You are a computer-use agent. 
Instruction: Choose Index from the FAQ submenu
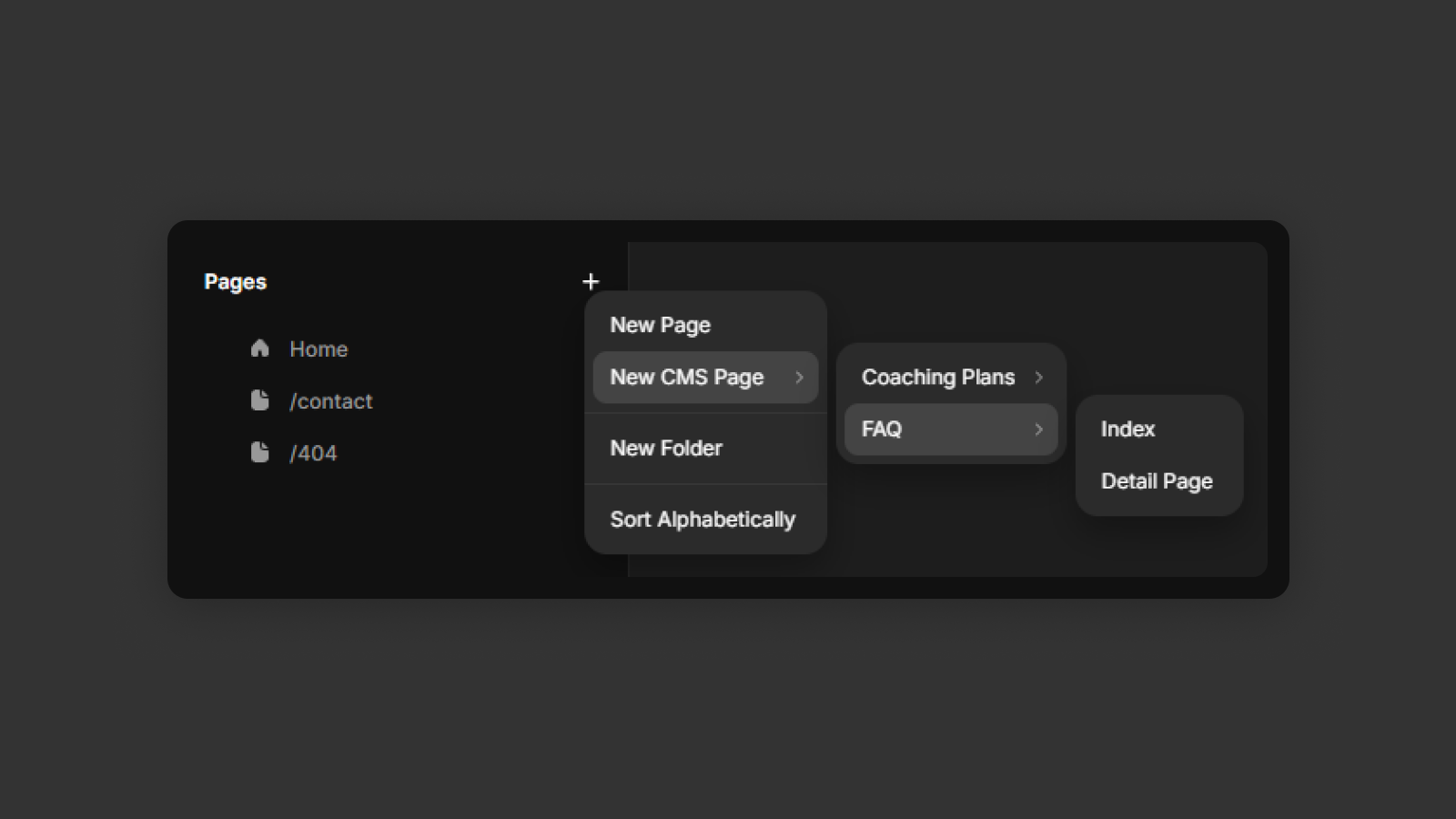point(1127,430)
